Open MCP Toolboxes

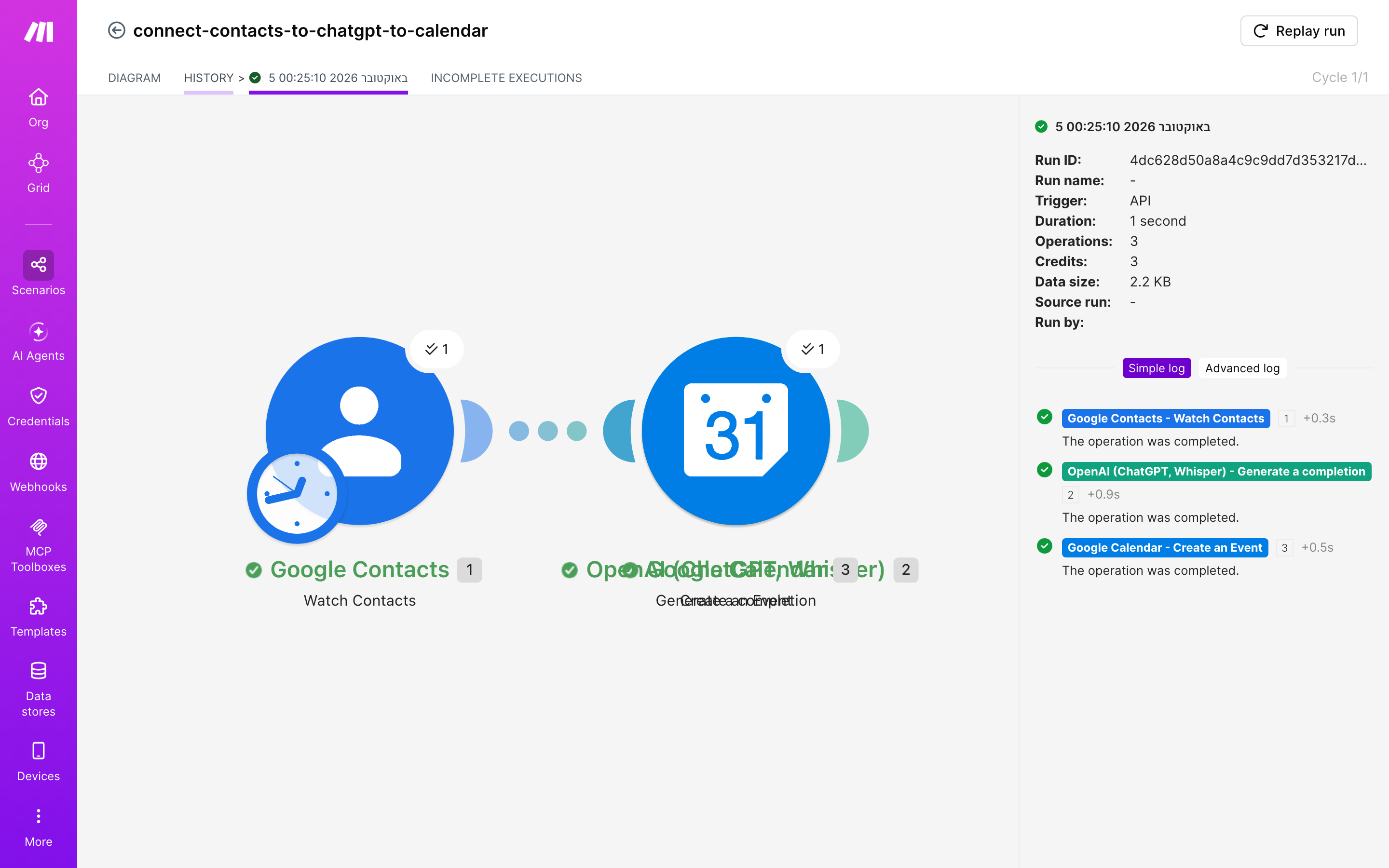(x=39, y=545)
